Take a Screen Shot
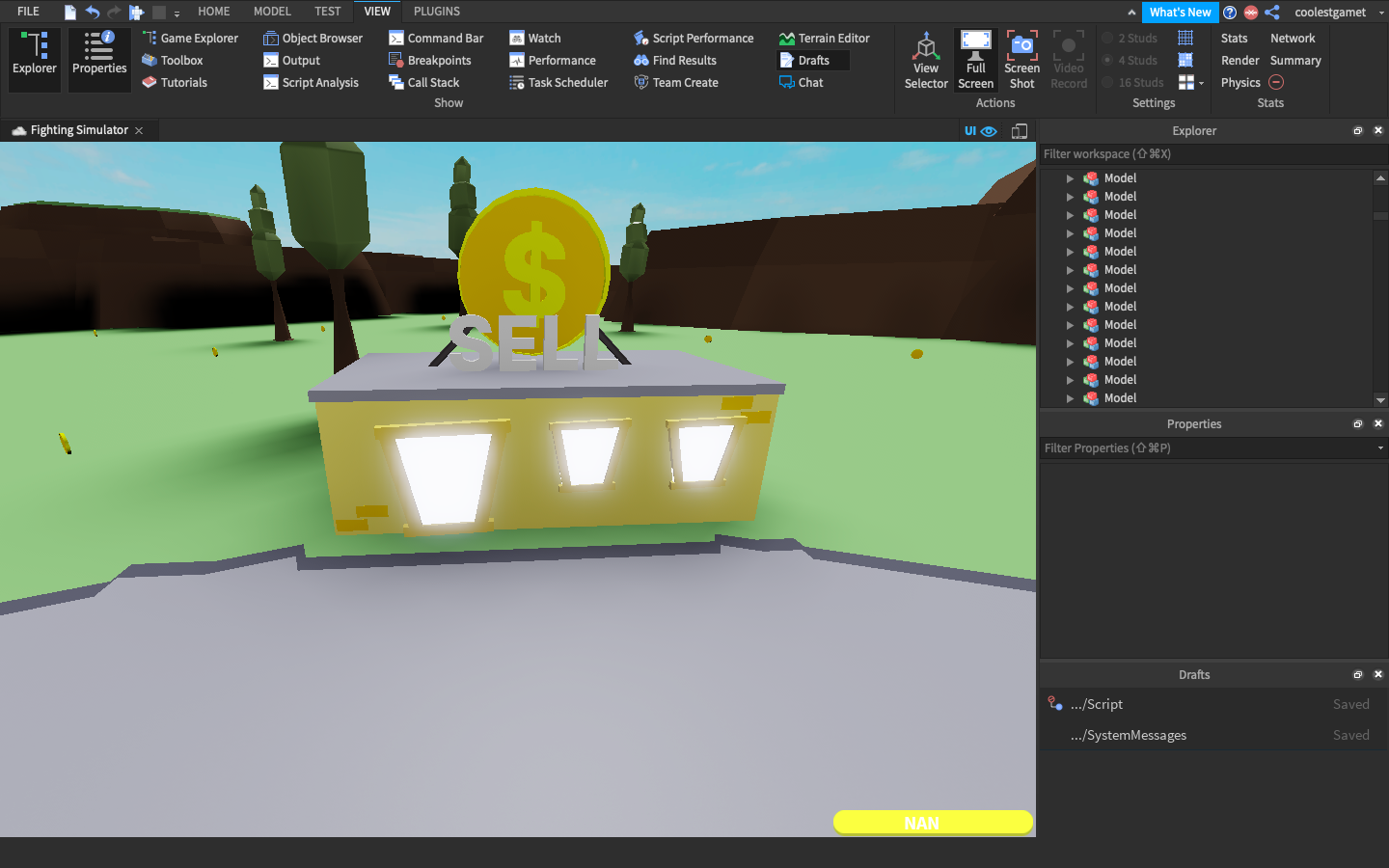 click(x=1022, y=61)
